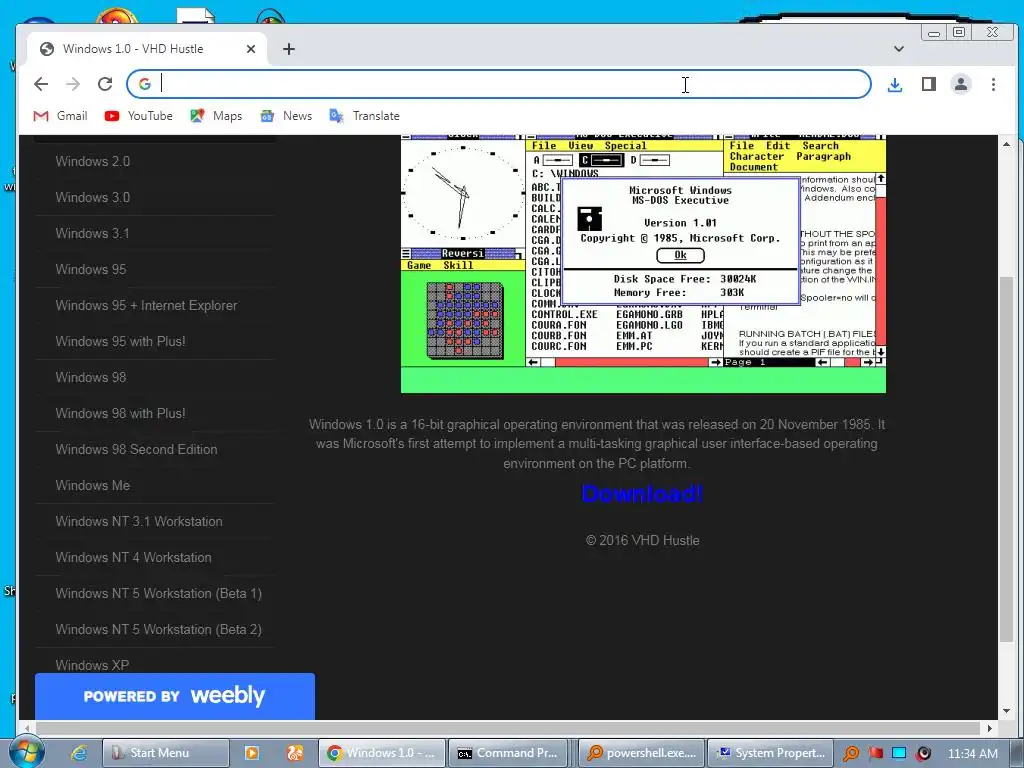Focus the Chrome address bar

pyautogui.click(x=499, y=84)
